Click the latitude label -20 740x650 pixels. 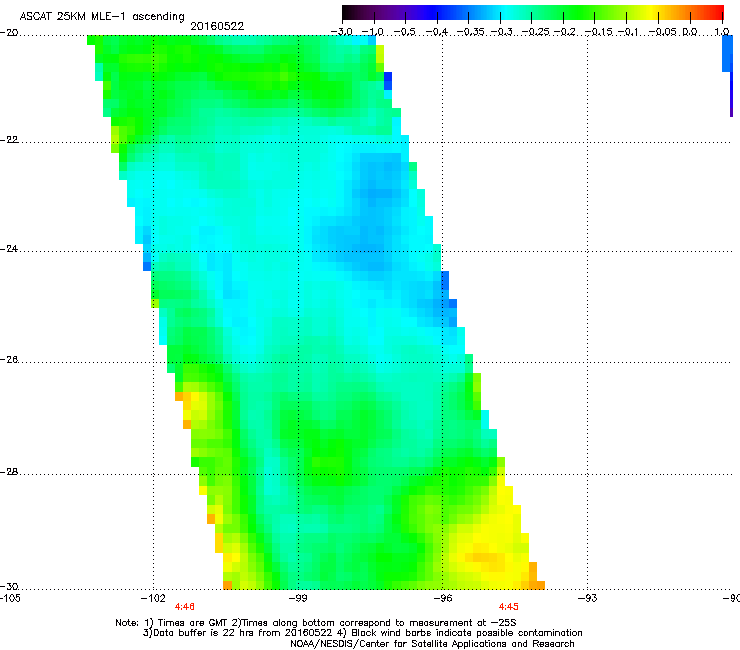pos(9,33)
